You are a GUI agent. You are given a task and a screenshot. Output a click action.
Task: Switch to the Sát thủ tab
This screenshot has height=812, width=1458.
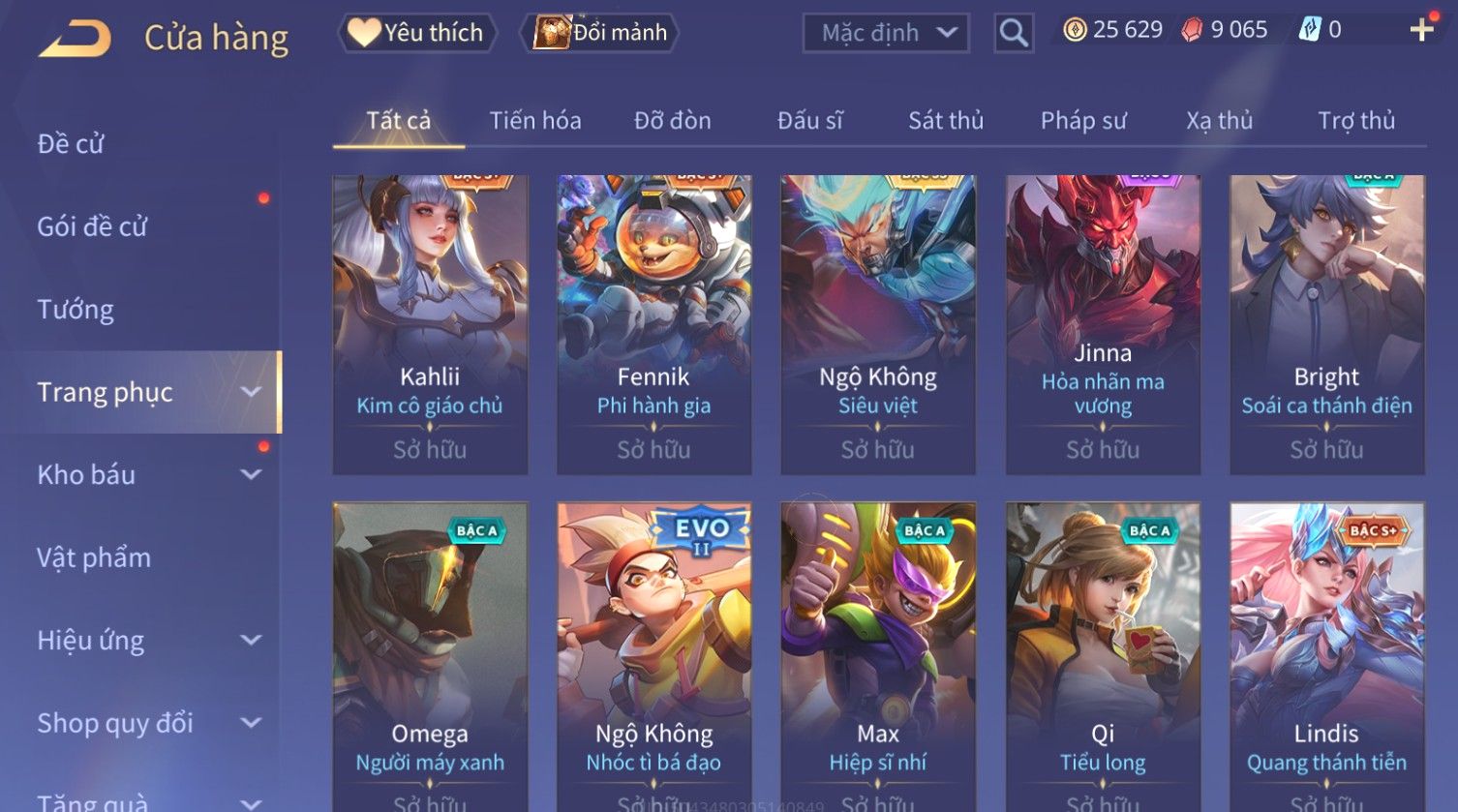(x=946, y=121)
